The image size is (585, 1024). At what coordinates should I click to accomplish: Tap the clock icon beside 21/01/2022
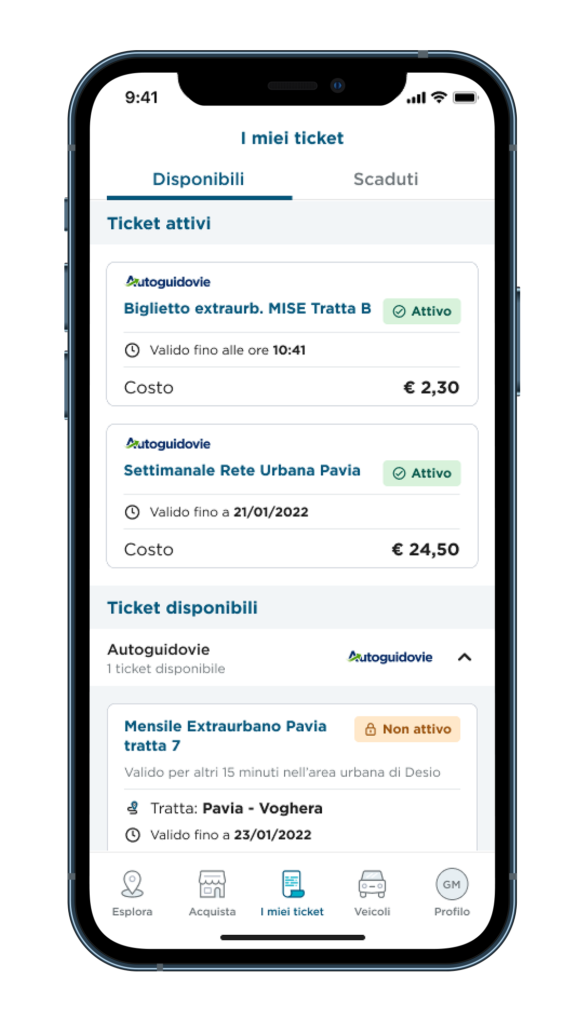(x=132, y=512)
